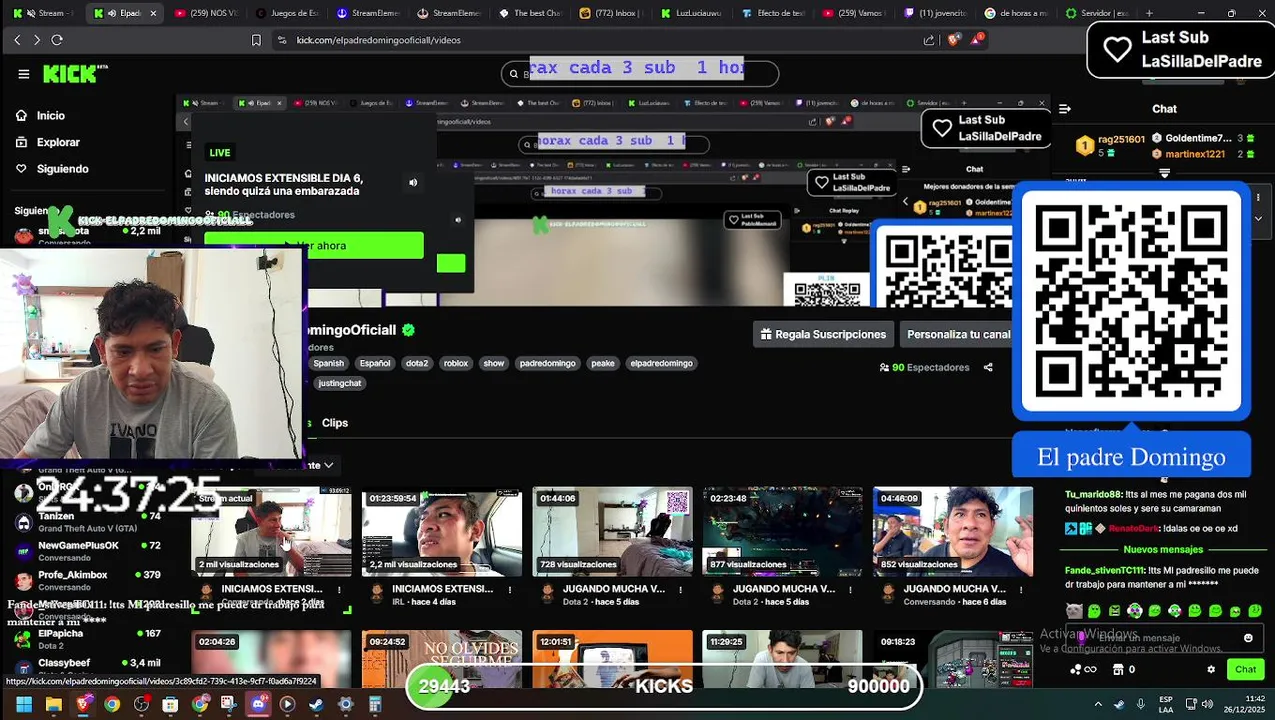The width and height of the screenshot is (1275, 720).
Task: Open Google Chrome from taskbar
Action: click(x=112, y=705)
